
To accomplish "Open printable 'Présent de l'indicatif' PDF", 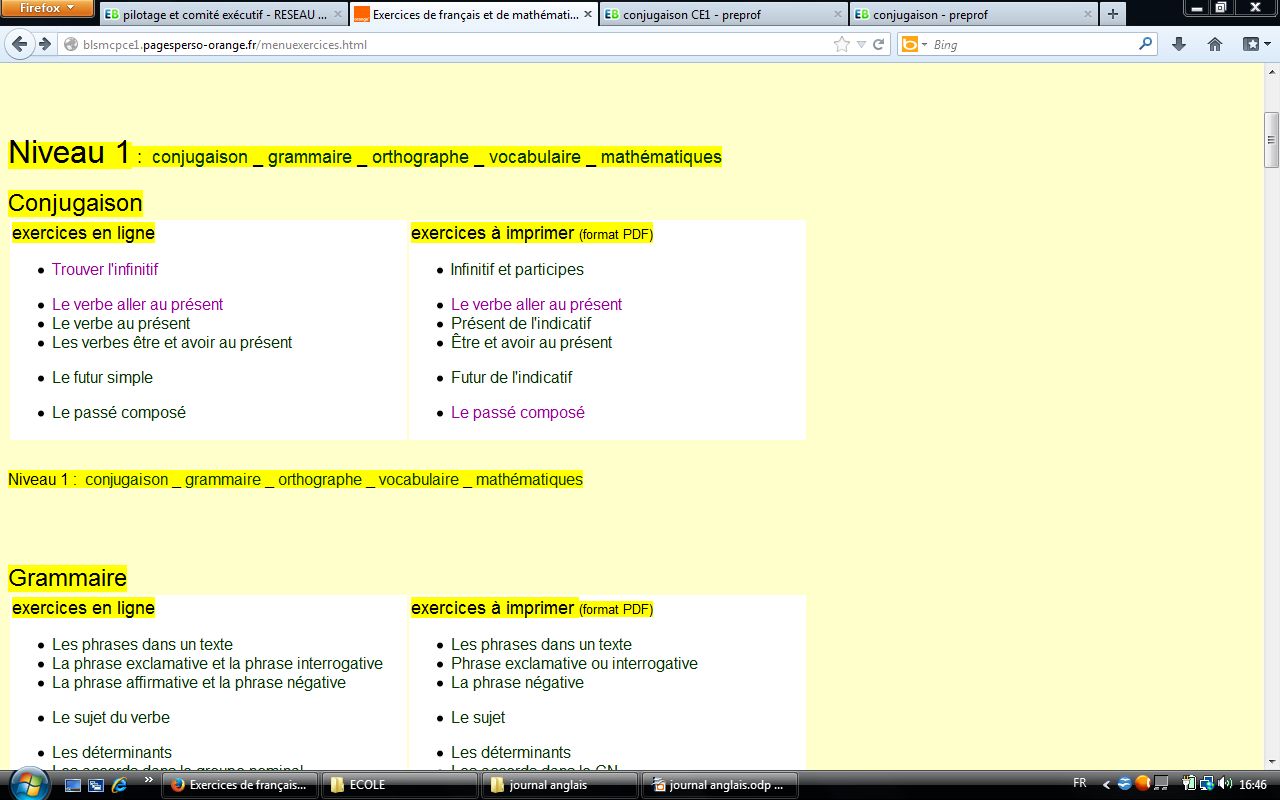I will 521,323.
